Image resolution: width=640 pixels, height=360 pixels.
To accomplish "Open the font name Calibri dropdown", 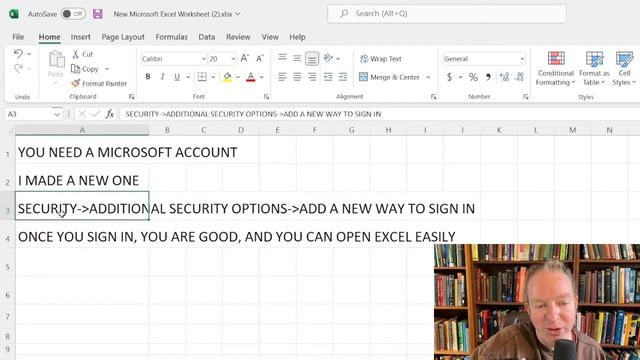I will pos(203,59).
